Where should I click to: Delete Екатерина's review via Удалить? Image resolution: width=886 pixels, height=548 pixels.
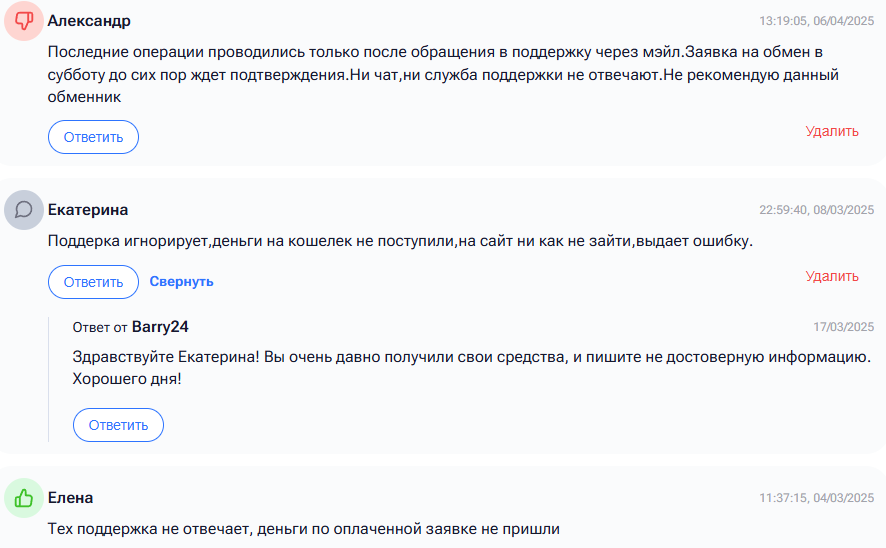tap(832, 276)
